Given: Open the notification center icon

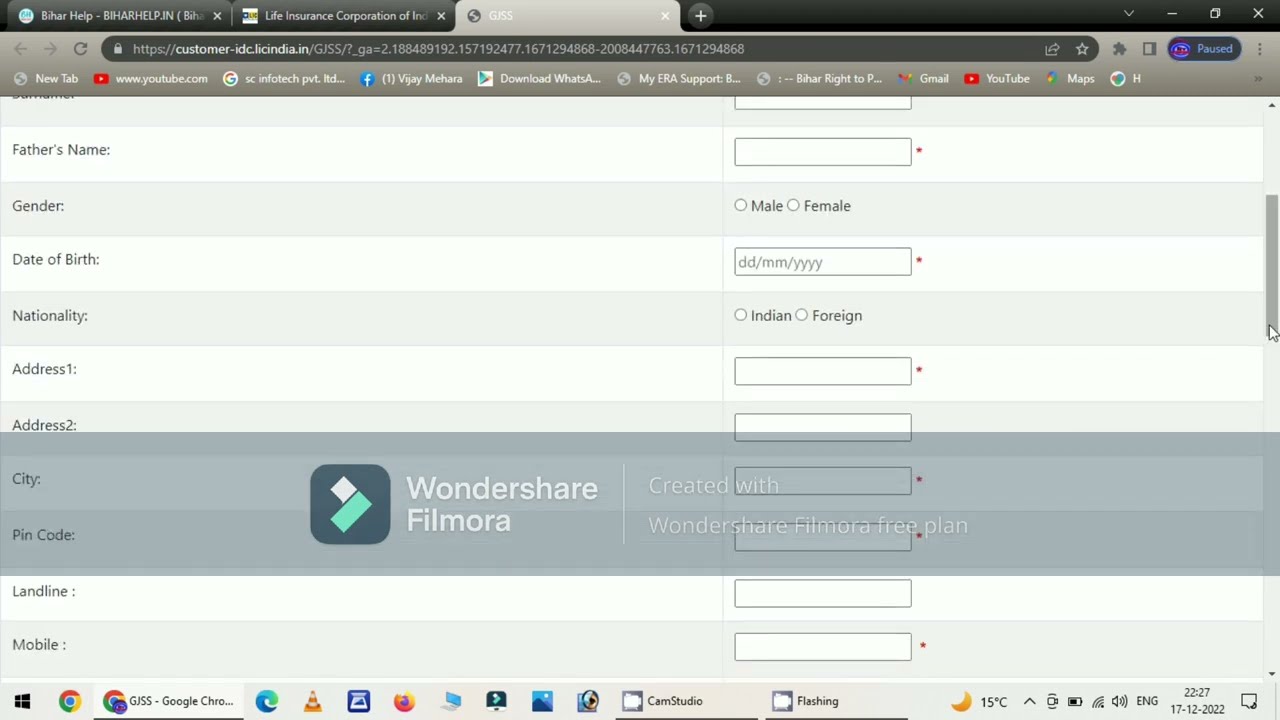Looking at the screenshot, I should 1249,701.
